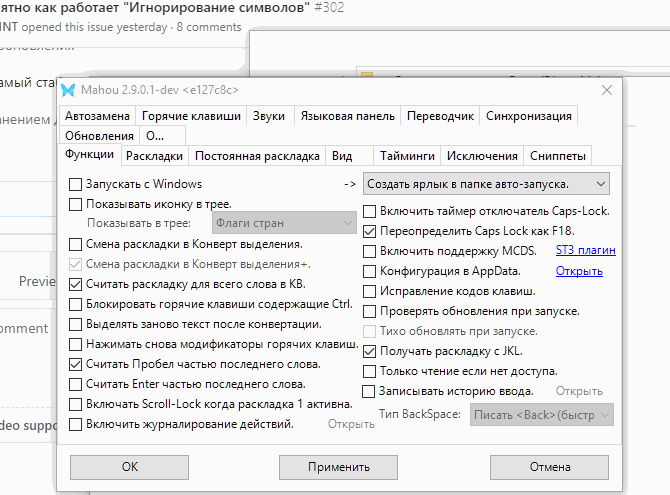
Task: Open the truncated О... tab
Action: pos(162,136)
